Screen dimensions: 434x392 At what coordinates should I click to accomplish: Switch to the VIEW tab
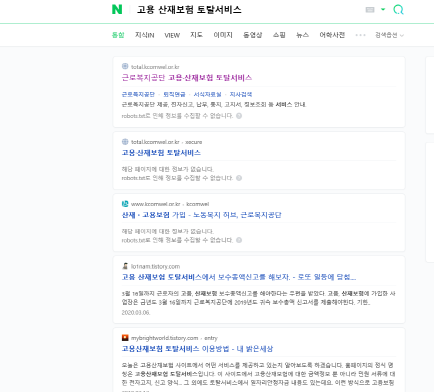click(x=172, y=35)
